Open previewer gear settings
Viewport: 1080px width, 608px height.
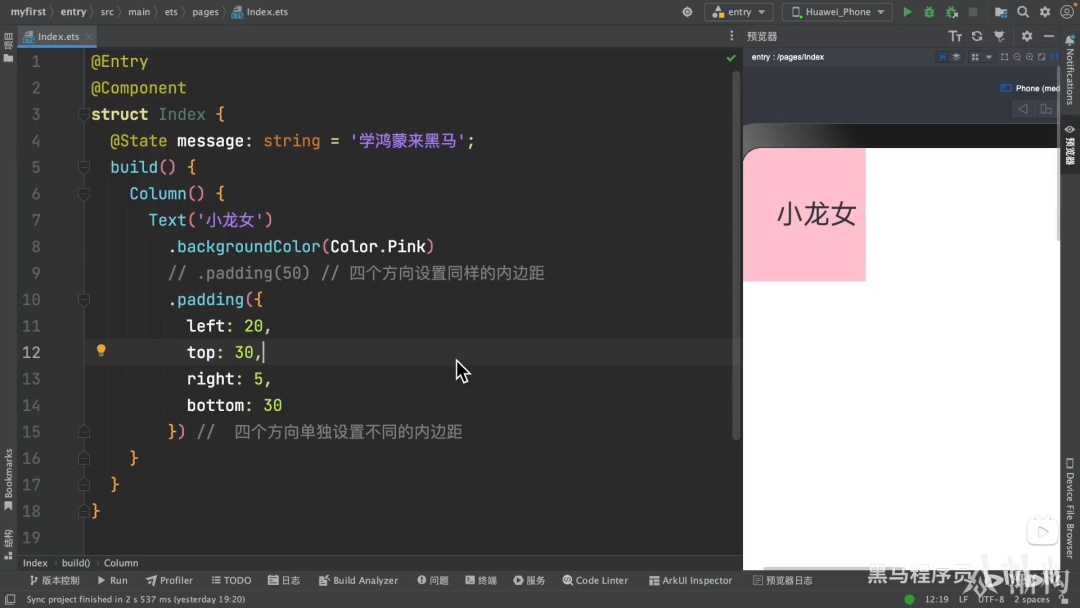(1027, 36)
